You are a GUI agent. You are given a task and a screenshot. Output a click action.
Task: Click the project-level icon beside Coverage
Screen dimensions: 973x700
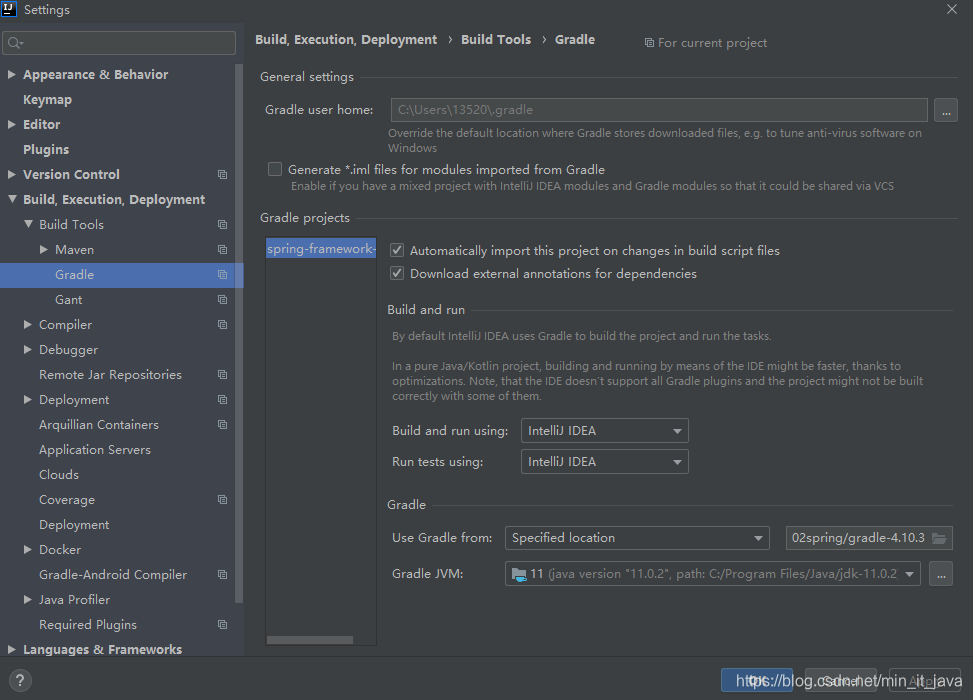pos(222,500)
